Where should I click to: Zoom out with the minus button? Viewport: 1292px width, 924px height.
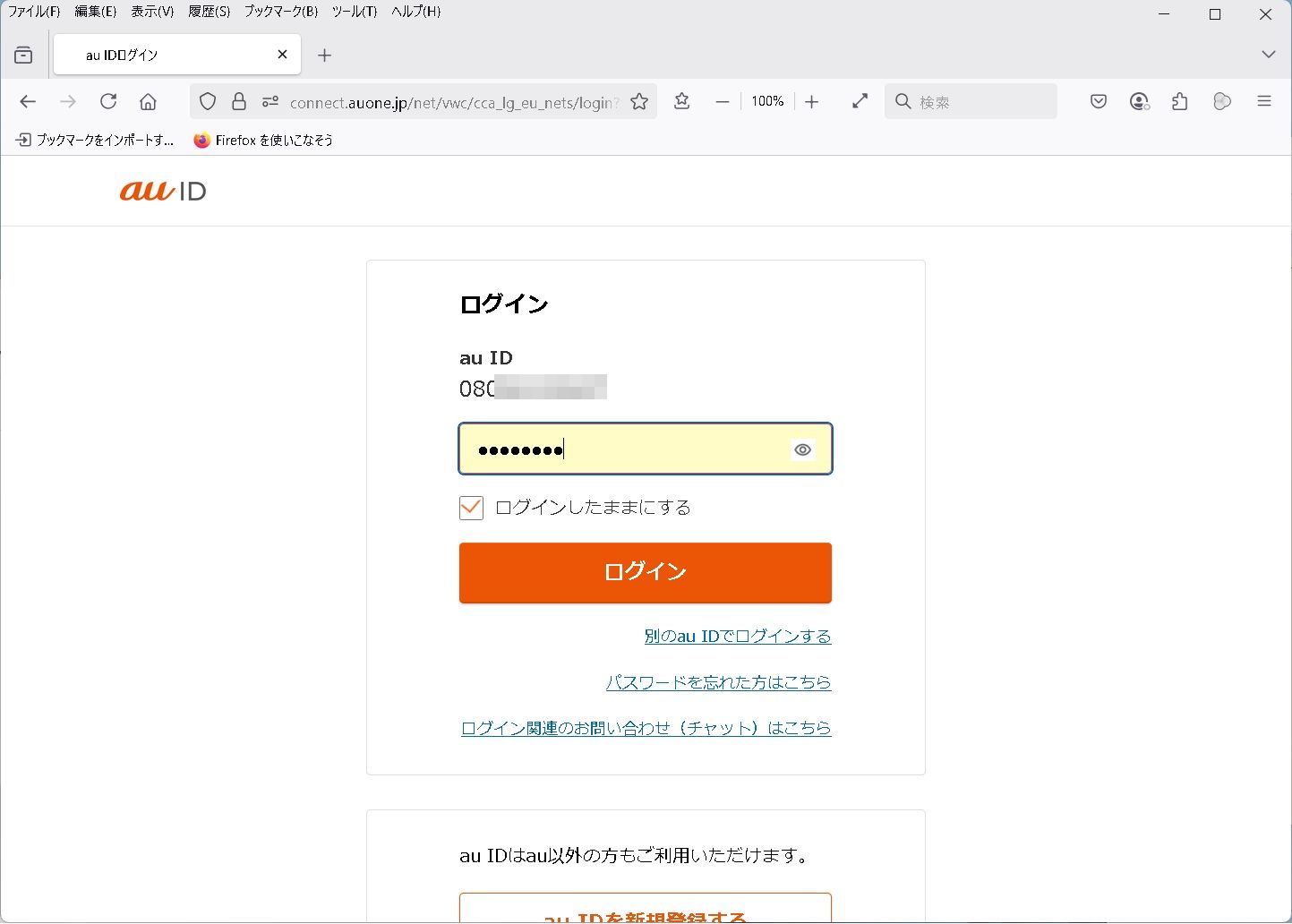[x=723, y=102]
